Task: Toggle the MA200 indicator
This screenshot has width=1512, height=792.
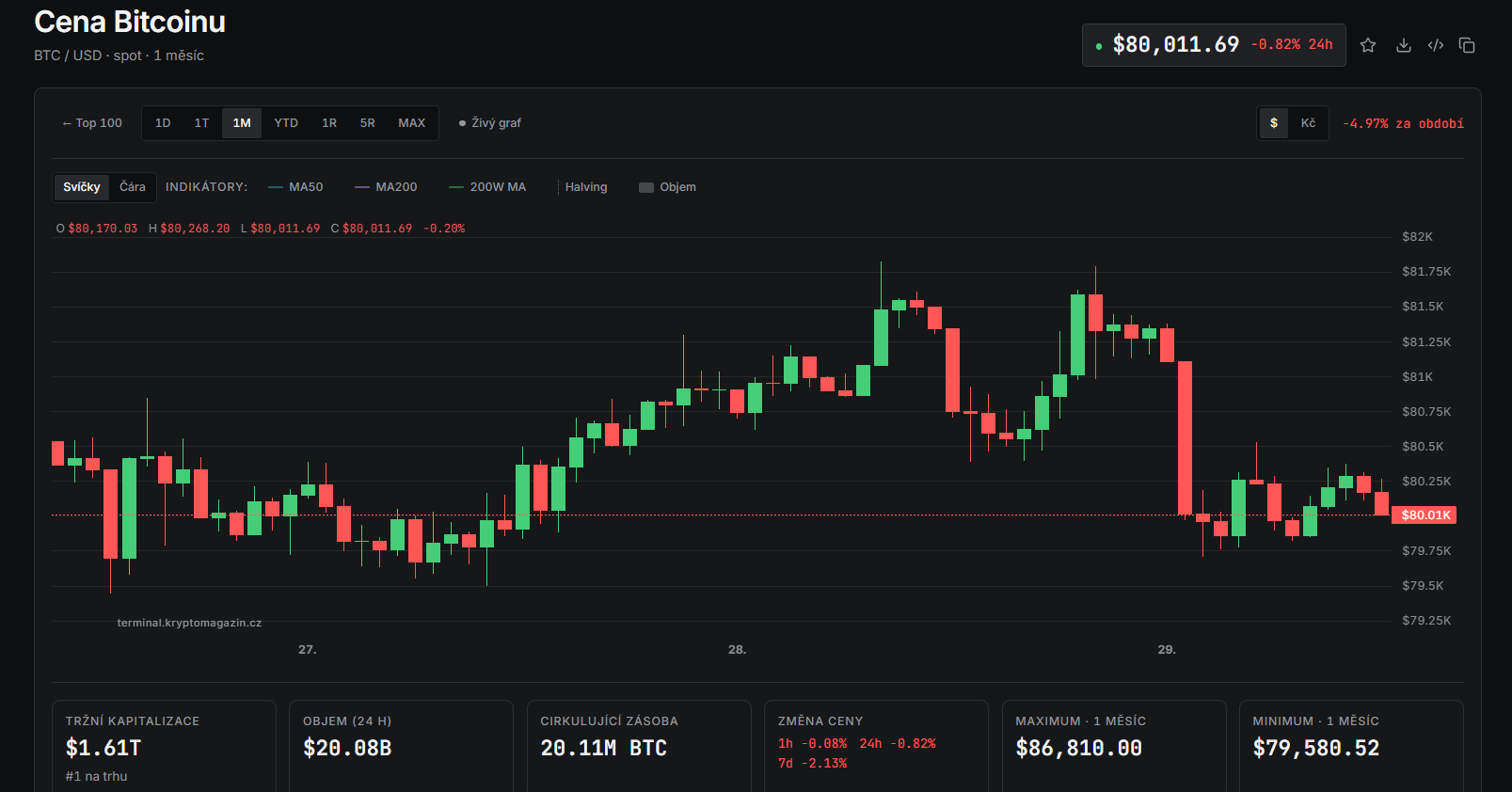Action: [x=386, y=187]
